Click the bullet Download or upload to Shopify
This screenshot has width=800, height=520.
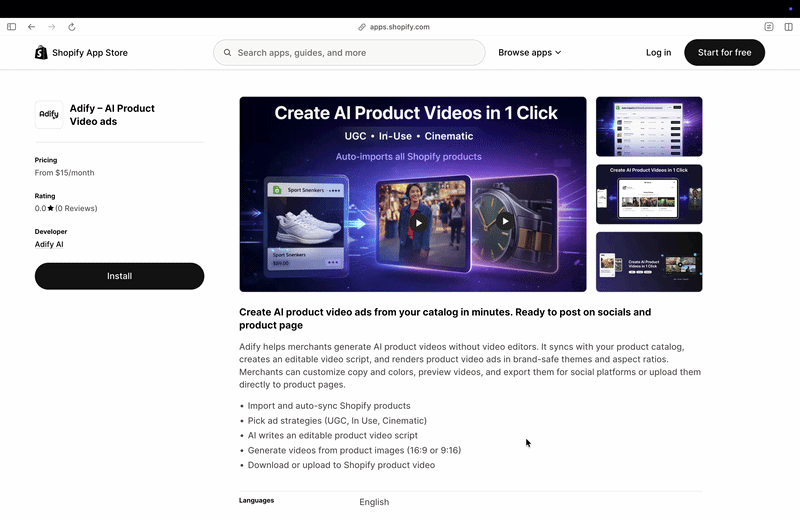pyautogui.click(x=341, y=465)
